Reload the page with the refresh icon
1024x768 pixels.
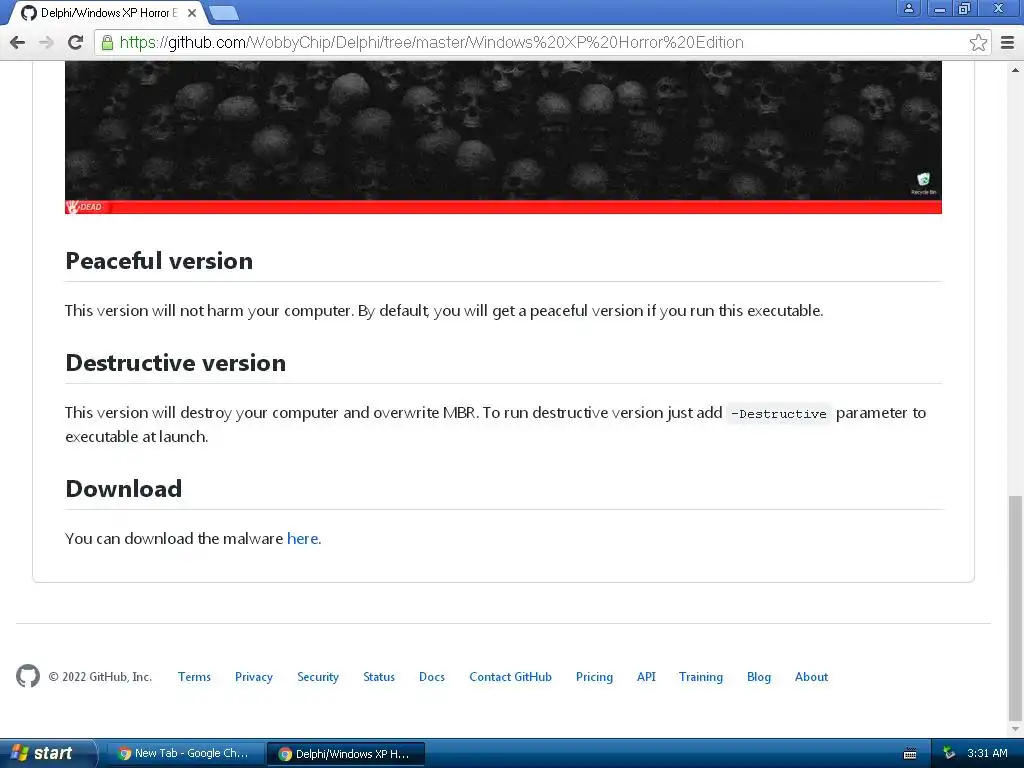click(76, 42)
